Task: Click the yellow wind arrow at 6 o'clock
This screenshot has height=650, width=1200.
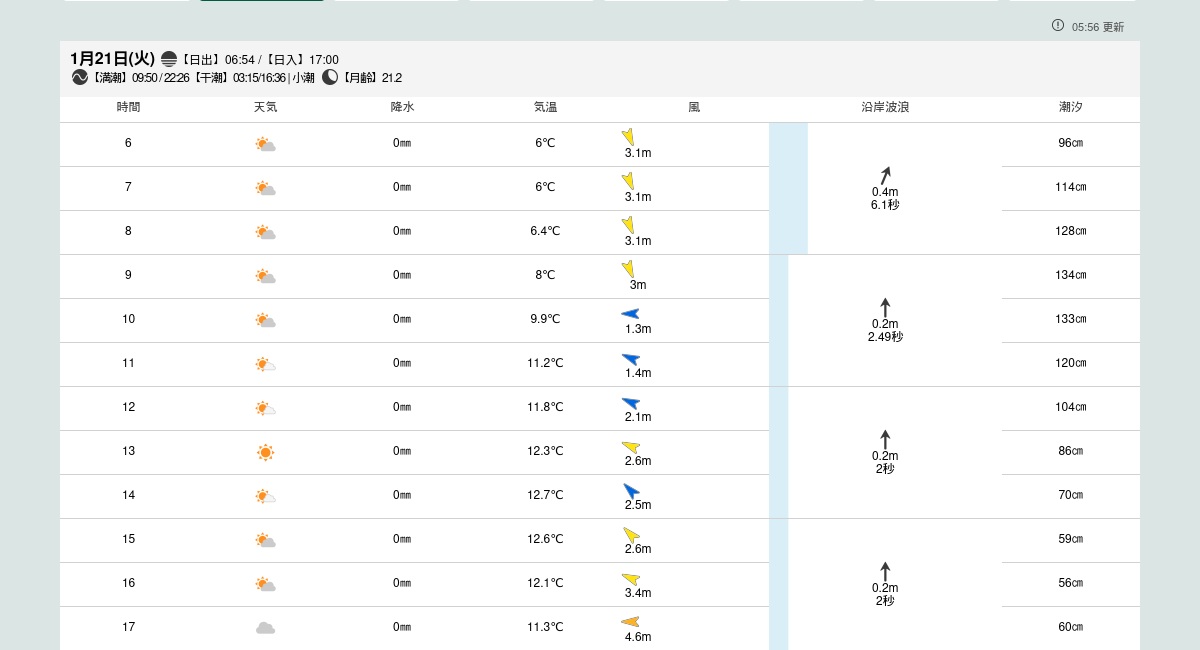Action: click(628, 137)
